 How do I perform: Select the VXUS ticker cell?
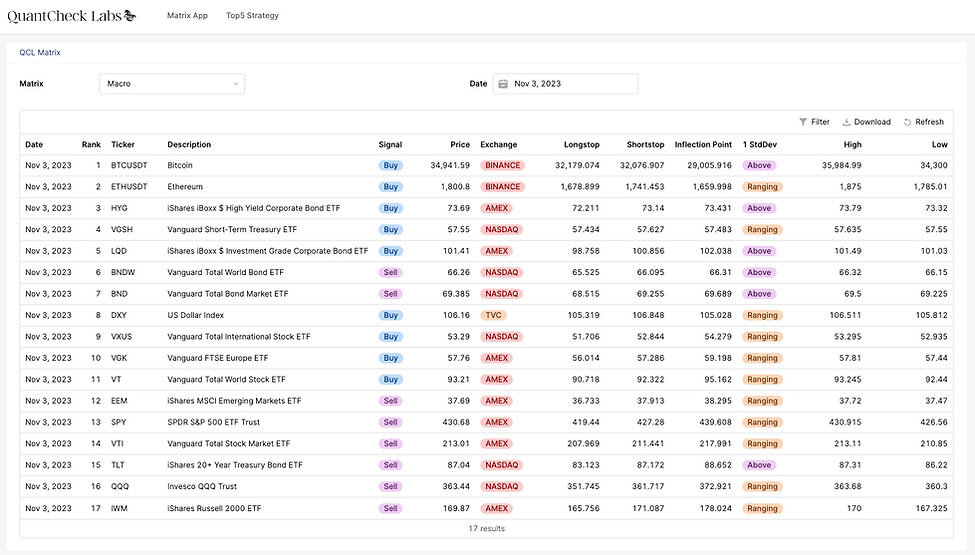pyautogui.click(x=121, y=337)
